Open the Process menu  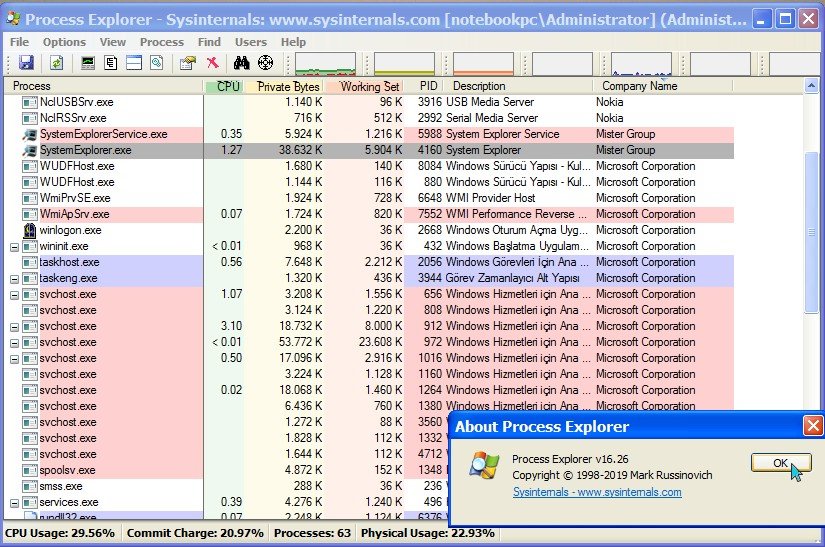point(162,42)
